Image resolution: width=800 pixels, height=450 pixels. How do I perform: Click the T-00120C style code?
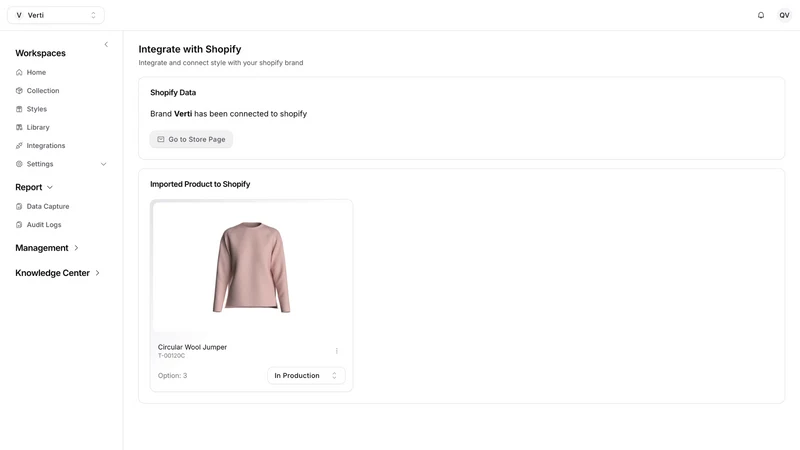pos(171,356)
